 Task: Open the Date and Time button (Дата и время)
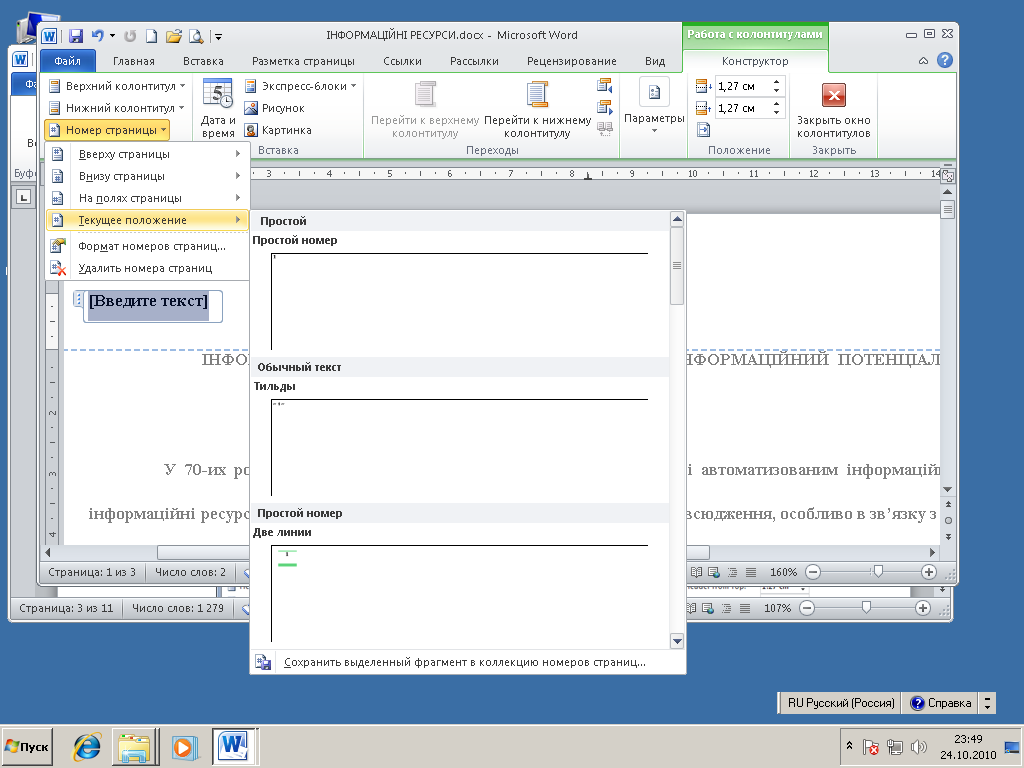pyautogui.click(x=217, y=108)
